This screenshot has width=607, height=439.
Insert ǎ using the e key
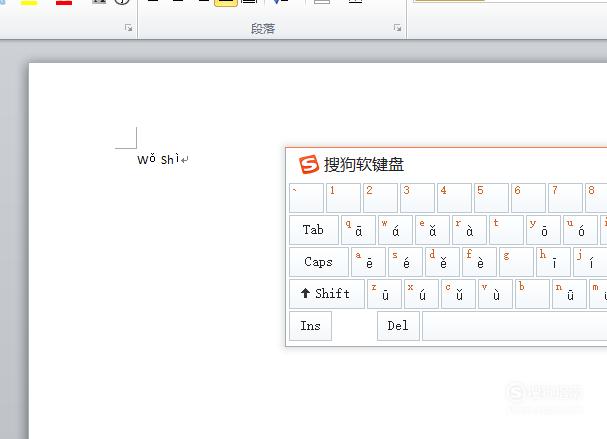click(x=432, y=230)
